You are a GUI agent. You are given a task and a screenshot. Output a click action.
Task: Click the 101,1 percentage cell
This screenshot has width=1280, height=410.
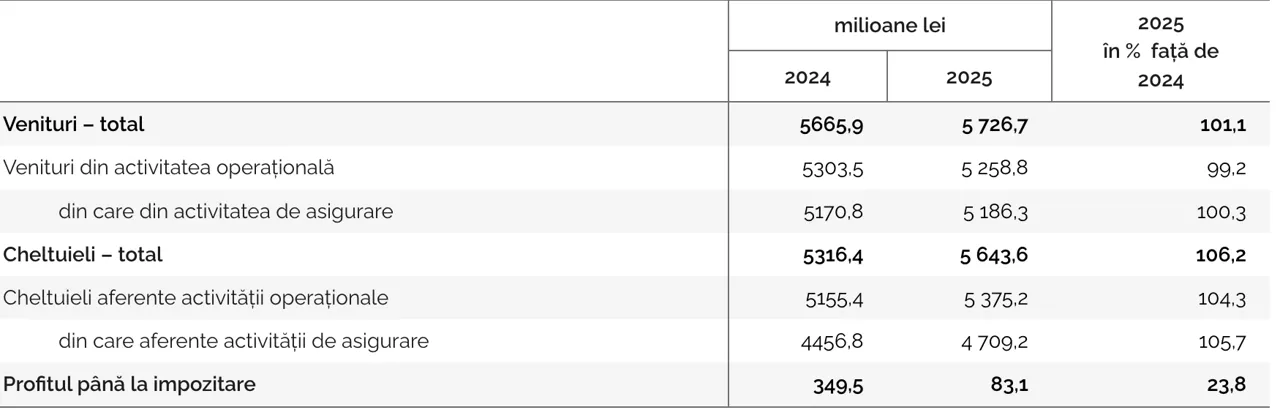pyautogui.click(x=1223, y=125)
